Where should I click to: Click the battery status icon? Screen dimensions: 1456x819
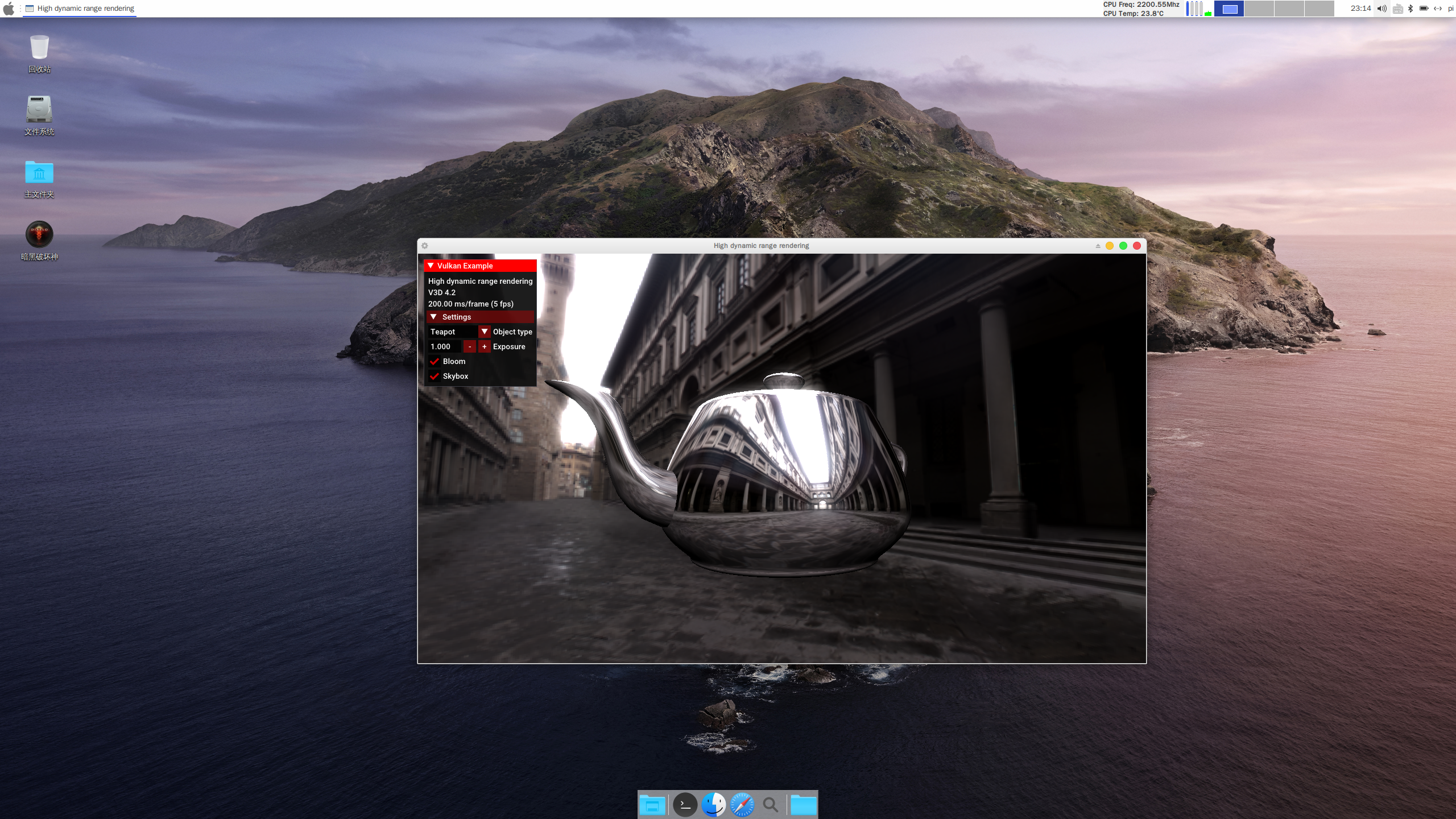point(1424,9)
